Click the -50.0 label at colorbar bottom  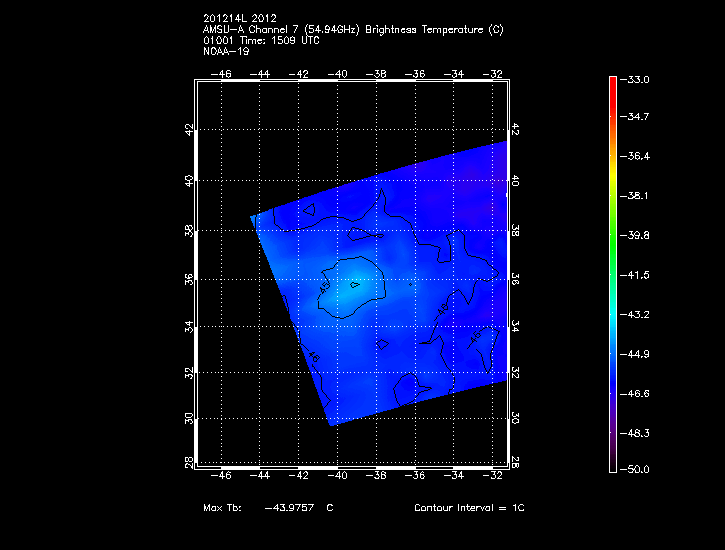tap(638, 469)
